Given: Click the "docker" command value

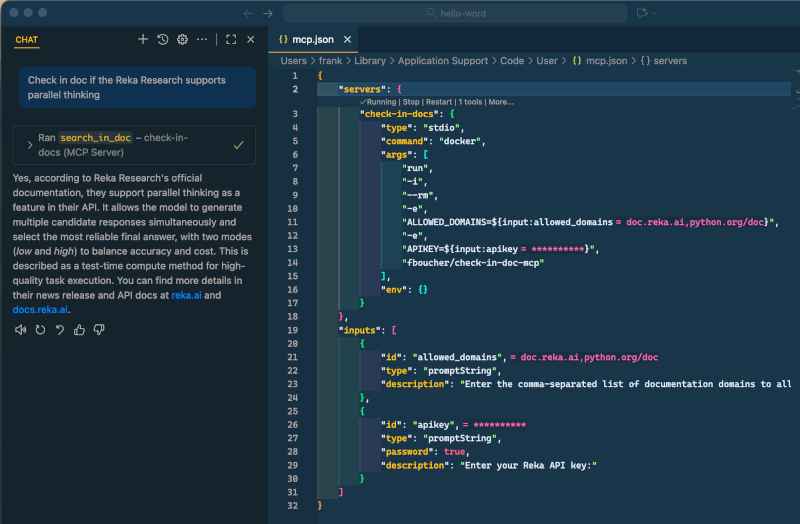Looking at the screenshot, I should pyautogui.click(x=460, y=141).
